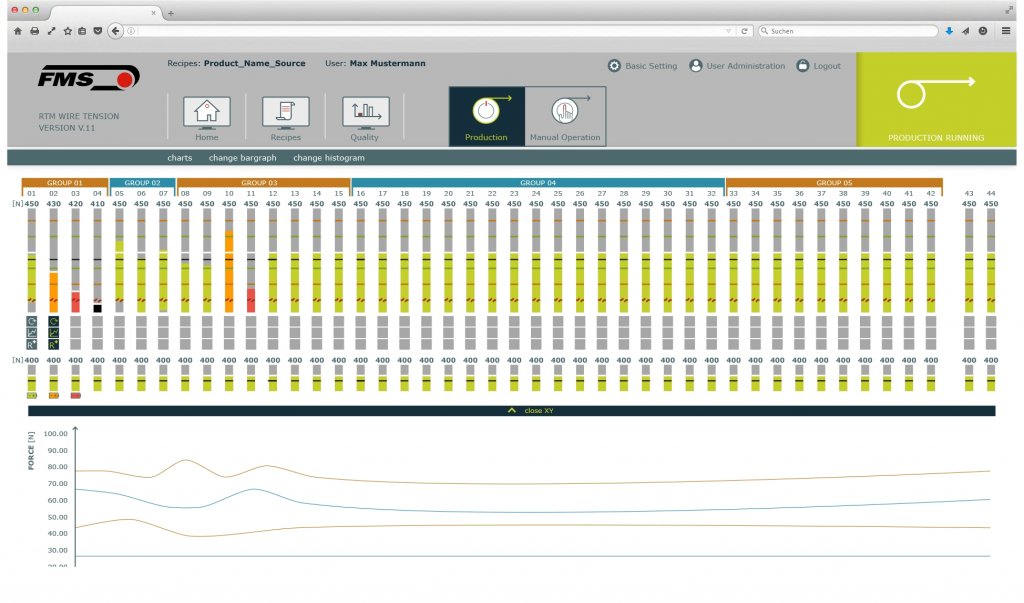
Task: Switch to Manual Operation tab
Action: (565, 116)
